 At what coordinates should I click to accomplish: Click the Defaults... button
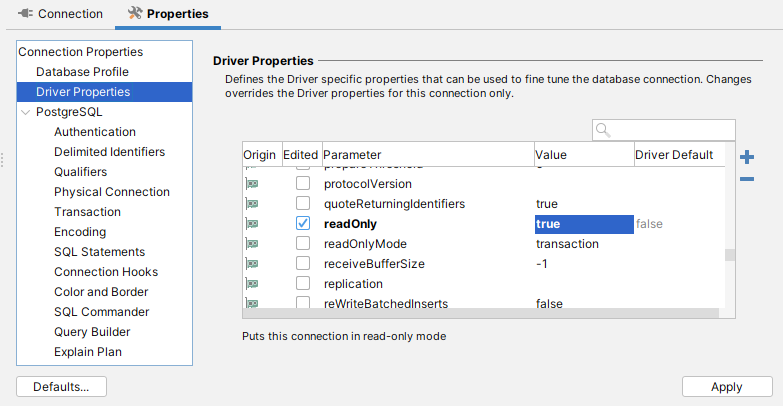61,387
